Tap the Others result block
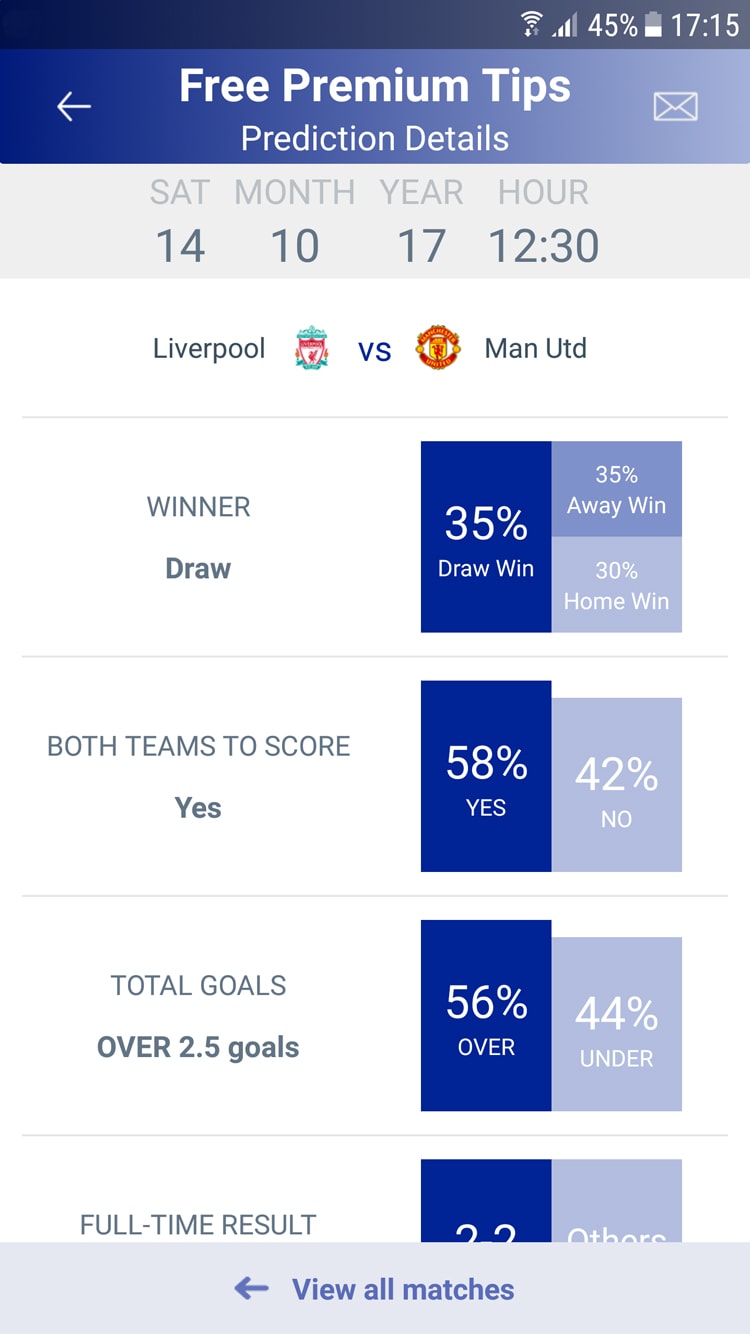Viewport: 750px width, 1334px height. tap(617, 1201)
